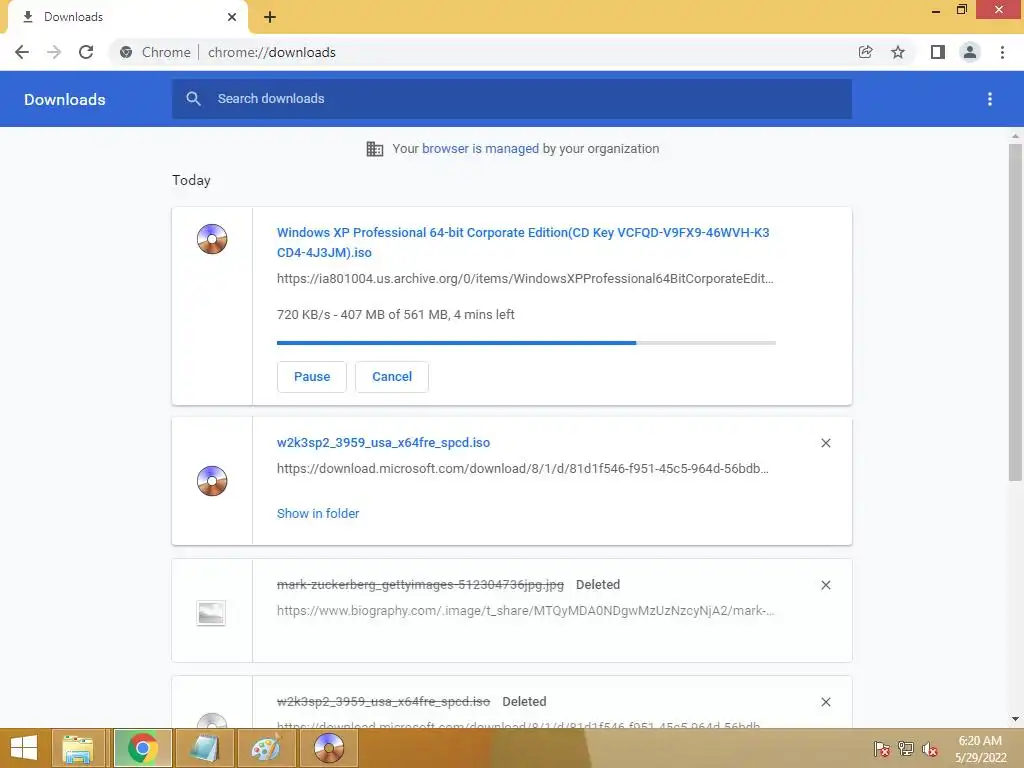Click the Action Center flag tray icon
This screenshot has width=1024, height=768.
[x=882, y=748]
